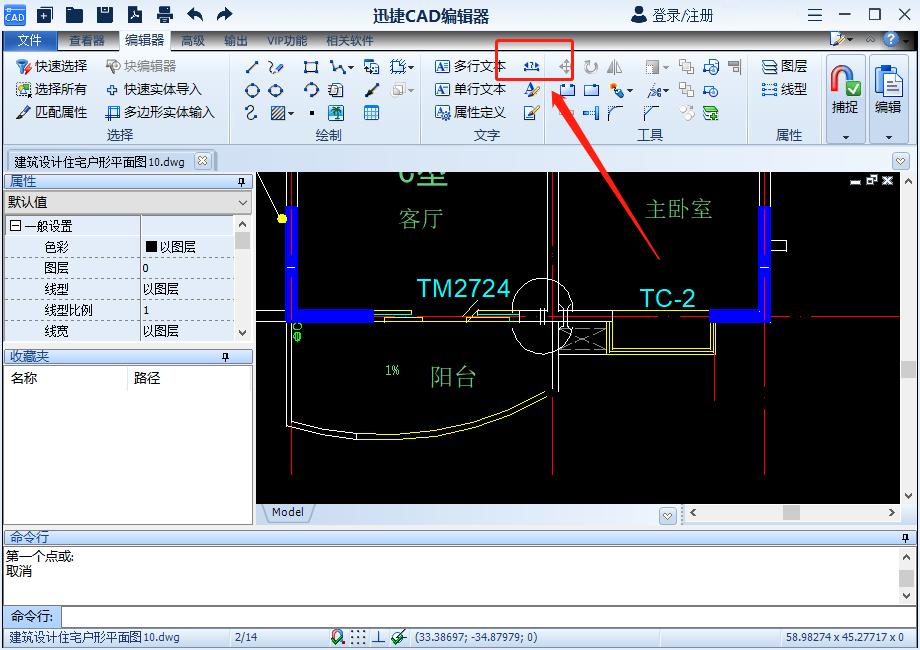920x650 pixels.
Task: Click the 捕捉 snap button on the right
Action: click(x=843, y=90)
